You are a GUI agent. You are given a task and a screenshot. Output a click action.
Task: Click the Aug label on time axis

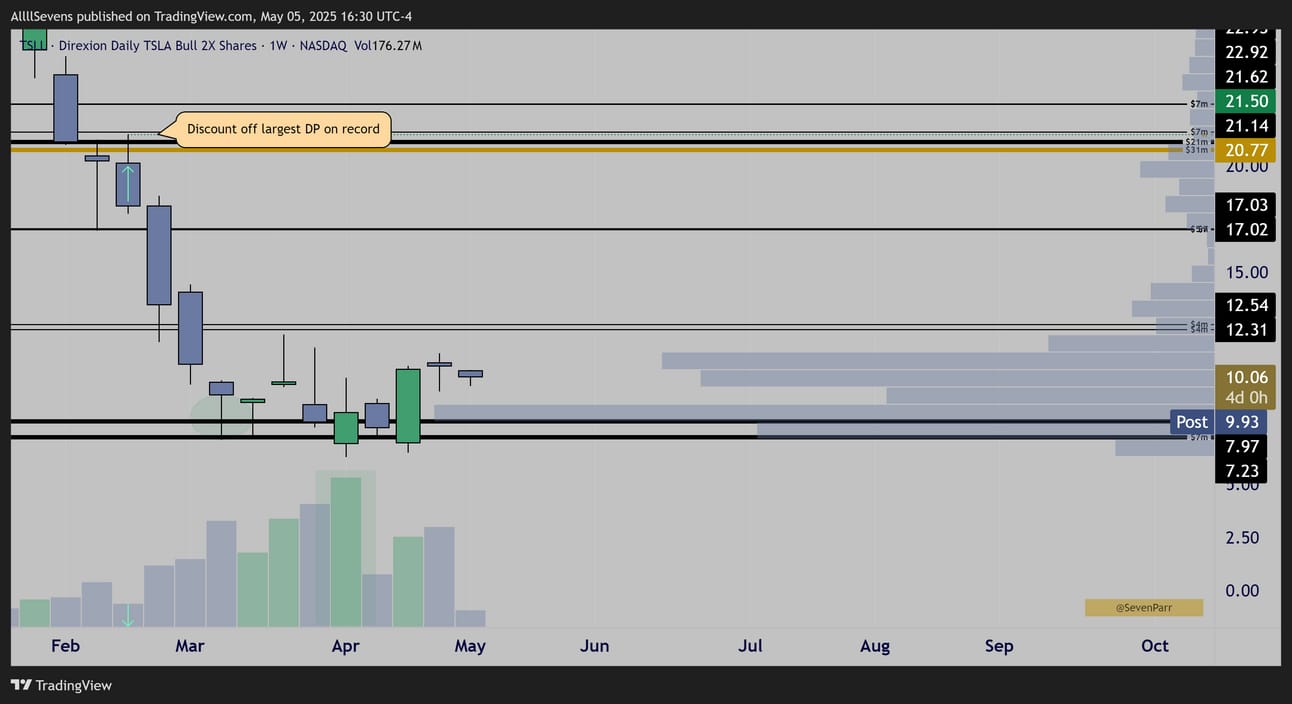click(875, 646)
